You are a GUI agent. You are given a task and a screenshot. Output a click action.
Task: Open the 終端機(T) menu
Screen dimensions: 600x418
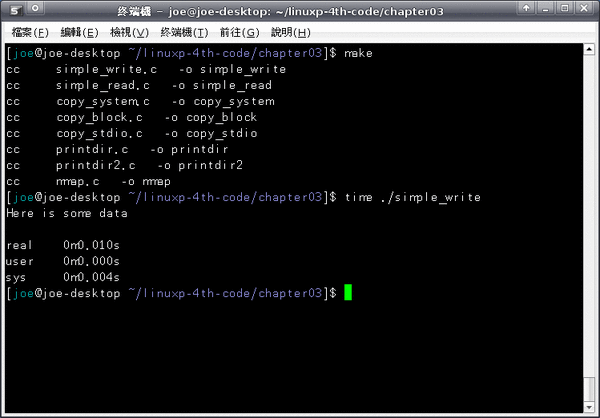point(184,33)
